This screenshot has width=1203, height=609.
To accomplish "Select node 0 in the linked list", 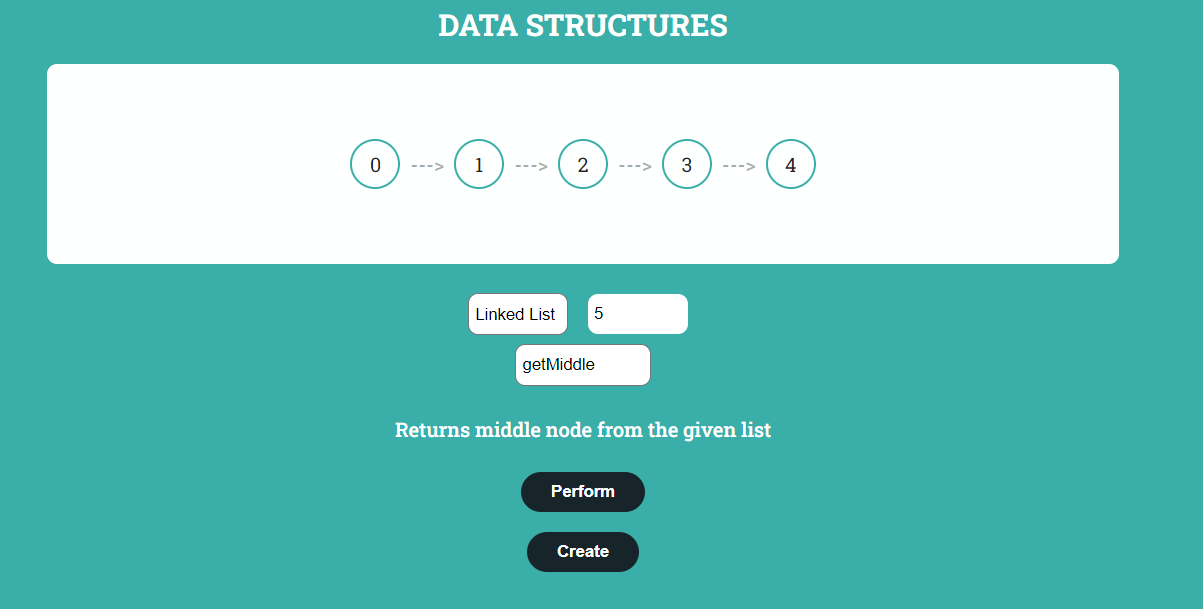I will click(x=375, y=164).
